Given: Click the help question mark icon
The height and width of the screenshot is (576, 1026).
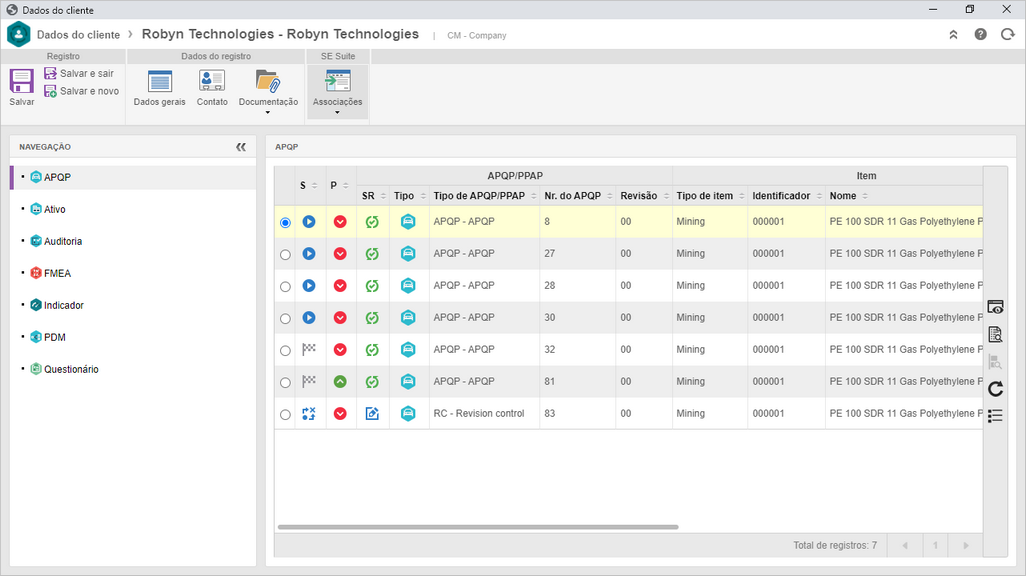Looking at the screenshot, I should (980, 35).
